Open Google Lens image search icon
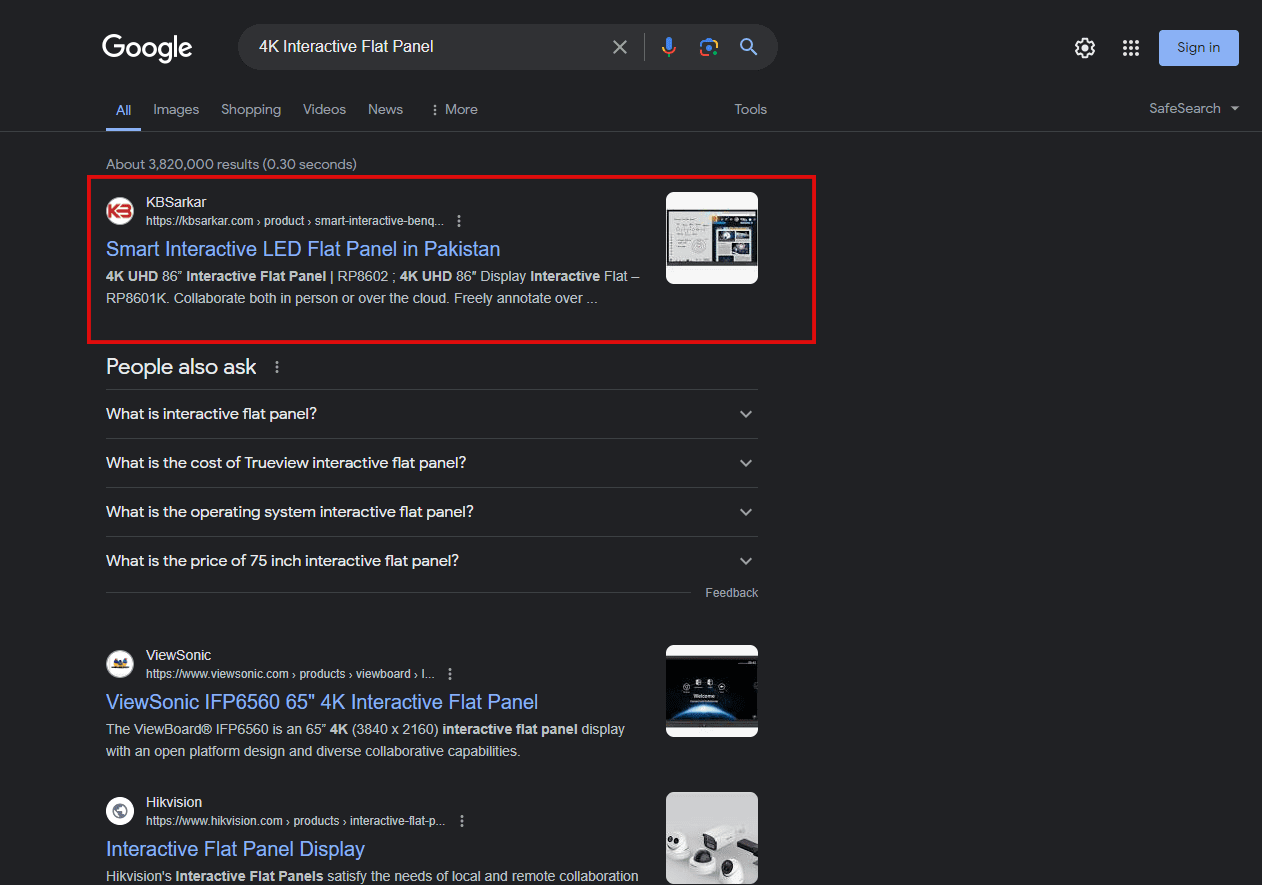The image size is (1262, 885). (709, 47)
